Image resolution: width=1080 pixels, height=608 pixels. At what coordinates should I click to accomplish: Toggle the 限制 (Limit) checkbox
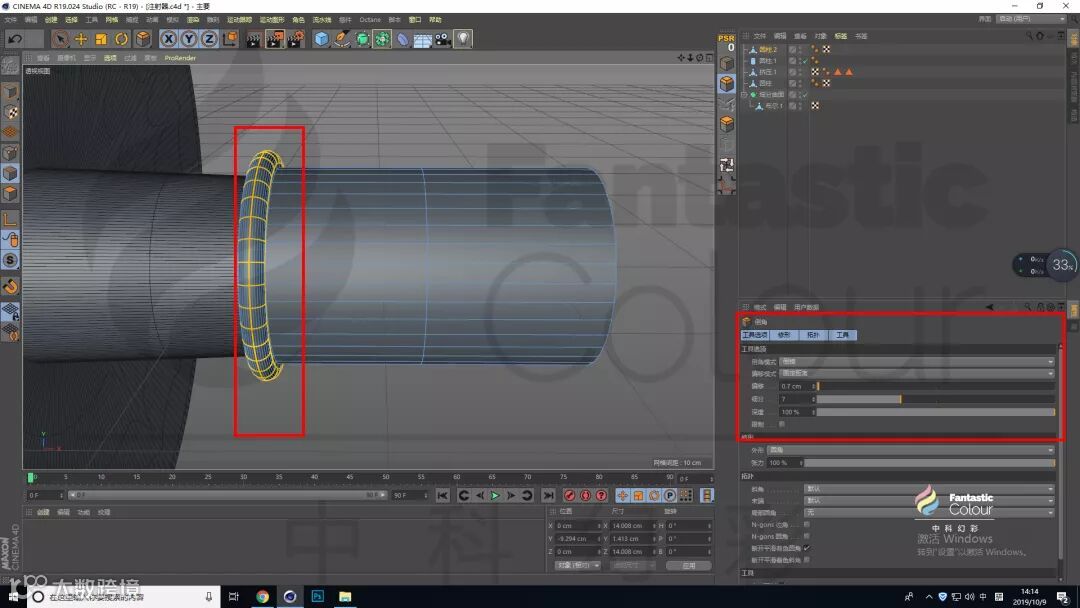[x=782, y=424]
